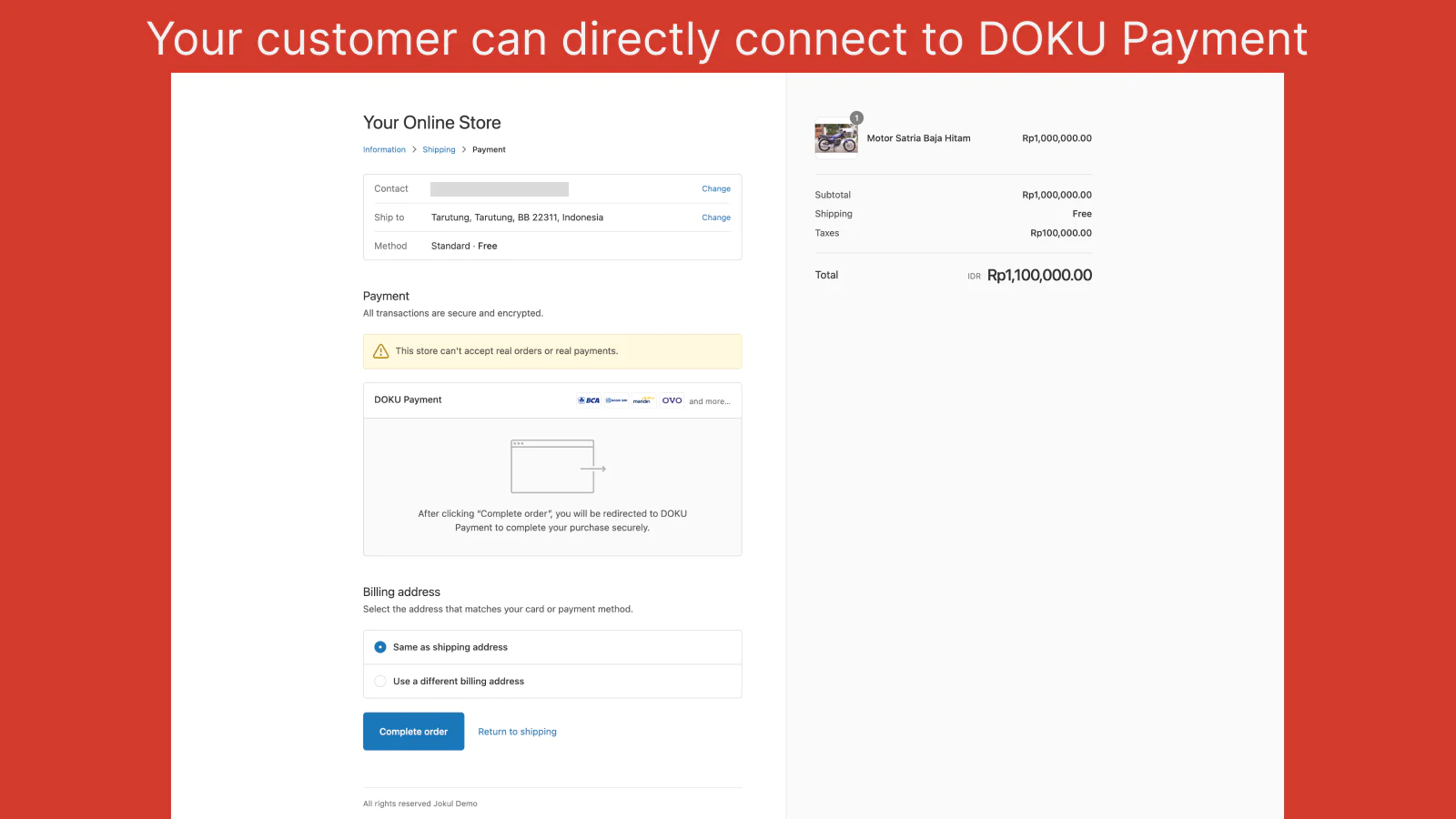Click the yellow warning triangle icon
Image resolution: width=1456 pixels, height=819 pixels.
click(381, 351)
